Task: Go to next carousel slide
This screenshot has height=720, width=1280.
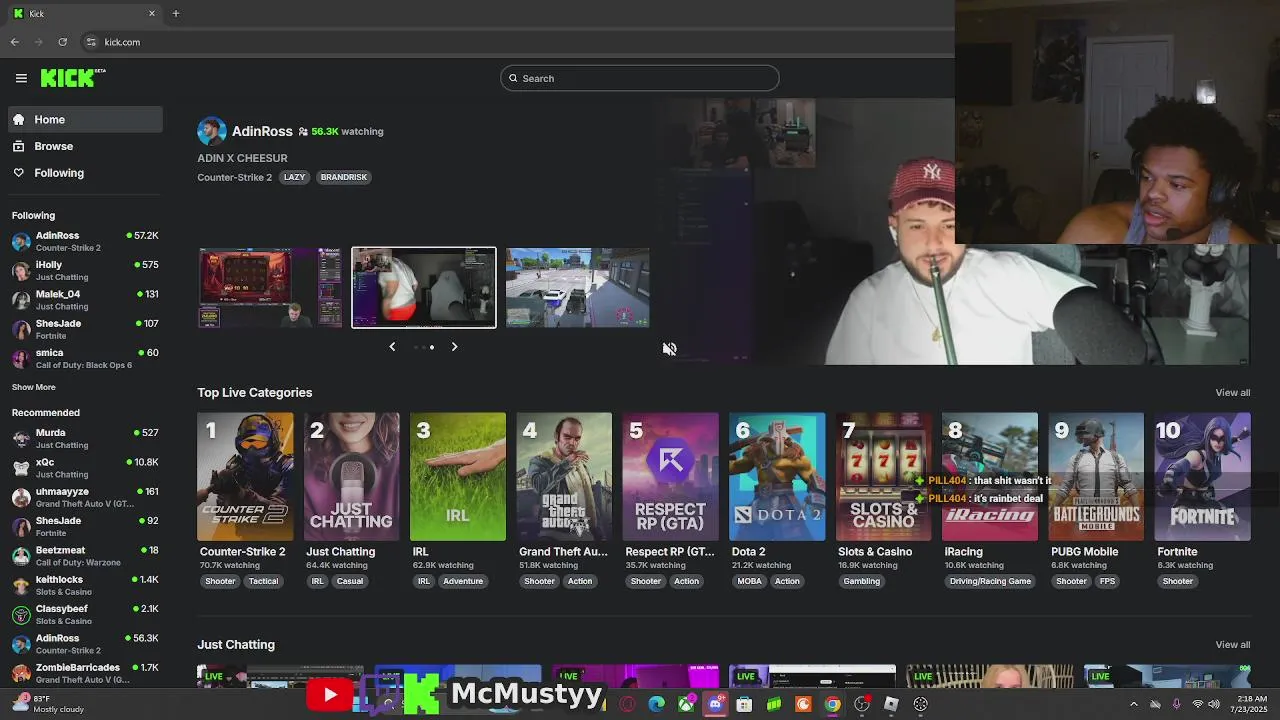Action: pos(454,347)
